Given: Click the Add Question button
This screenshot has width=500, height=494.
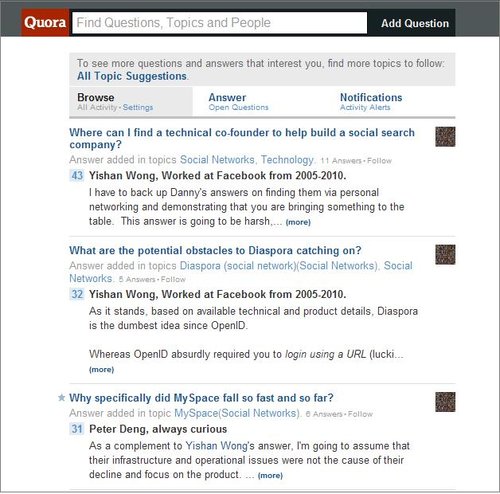Looking at the screenshot, I should pyautogui.click(x=415, y=23).
